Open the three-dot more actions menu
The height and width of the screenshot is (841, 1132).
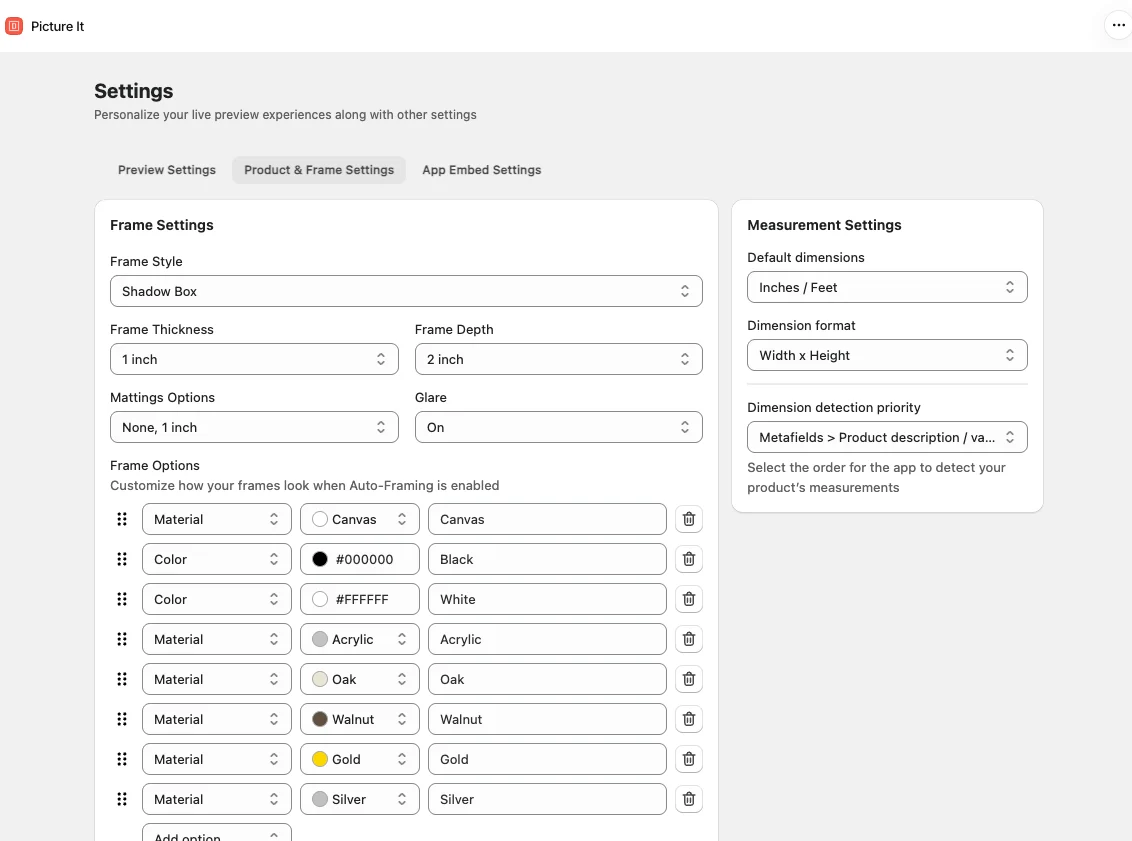(x=1118, y=25)
